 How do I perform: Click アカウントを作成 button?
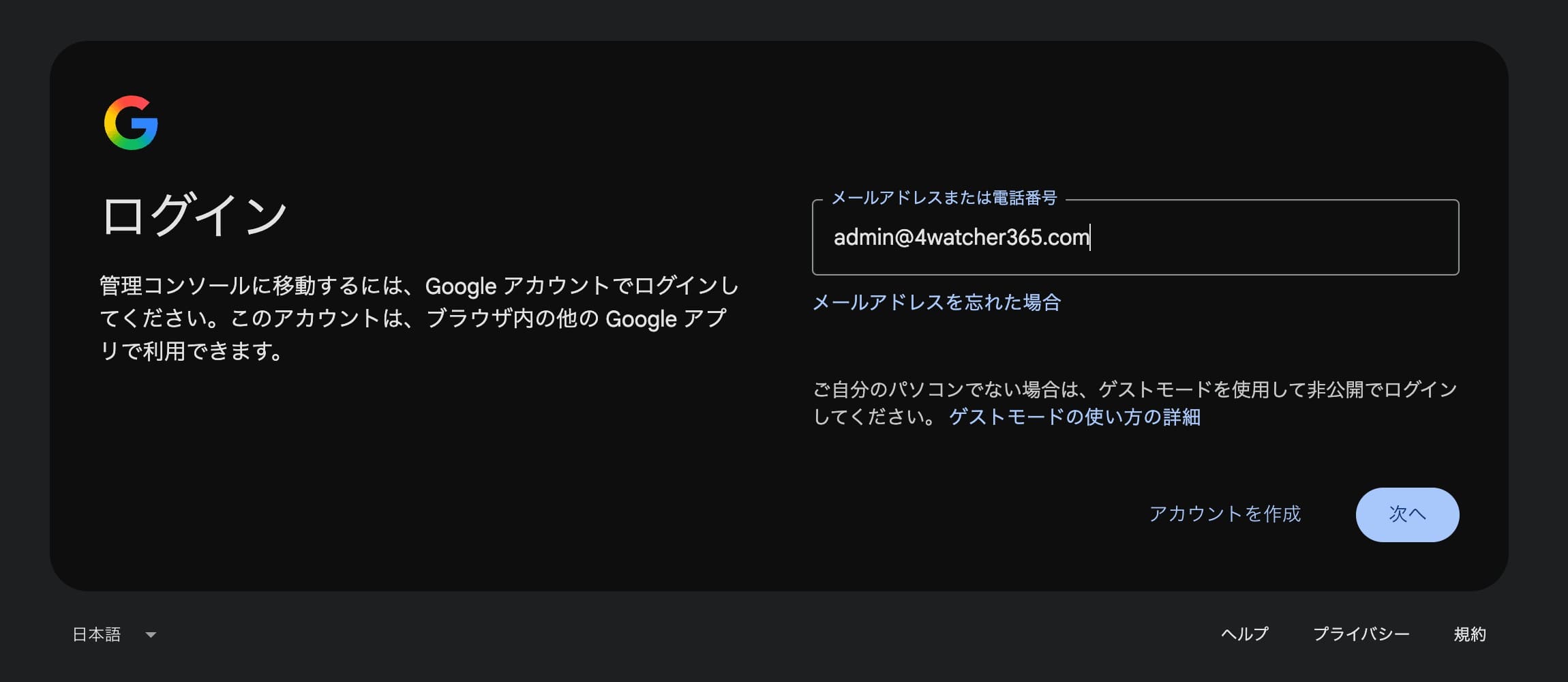(1225, 514)
